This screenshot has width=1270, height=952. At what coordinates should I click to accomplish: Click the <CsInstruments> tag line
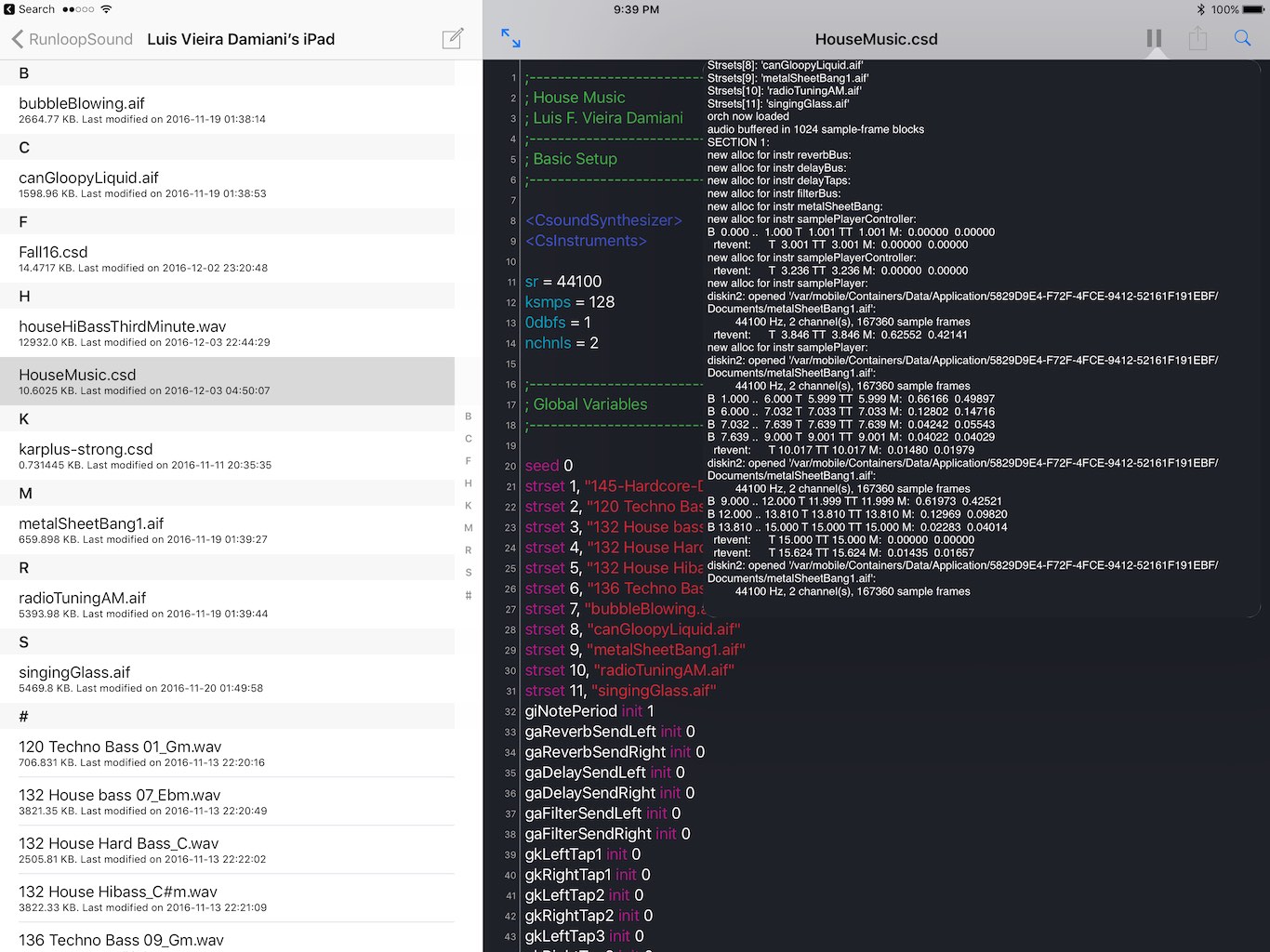pos(586,241)
